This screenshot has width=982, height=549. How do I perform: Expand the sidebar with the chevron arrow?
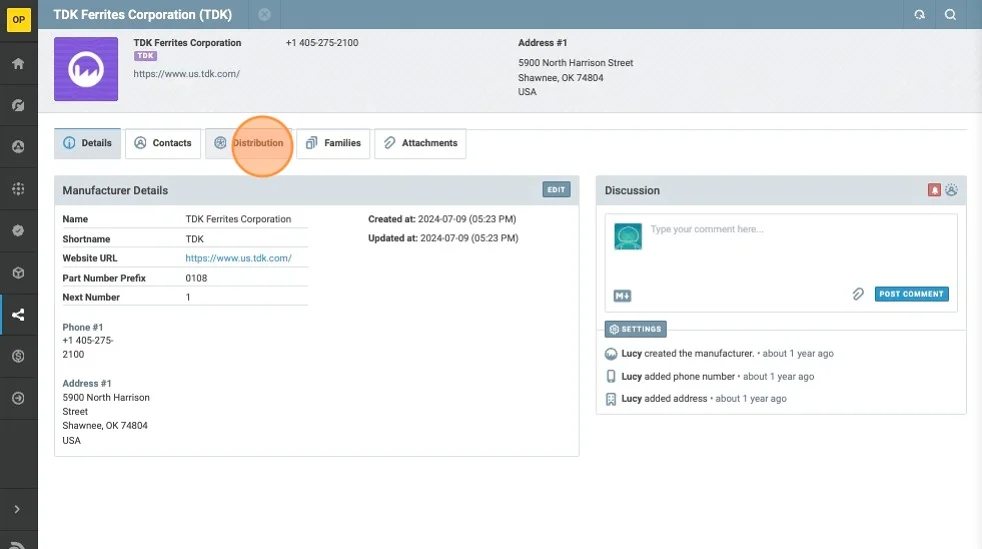click(18, 509)
